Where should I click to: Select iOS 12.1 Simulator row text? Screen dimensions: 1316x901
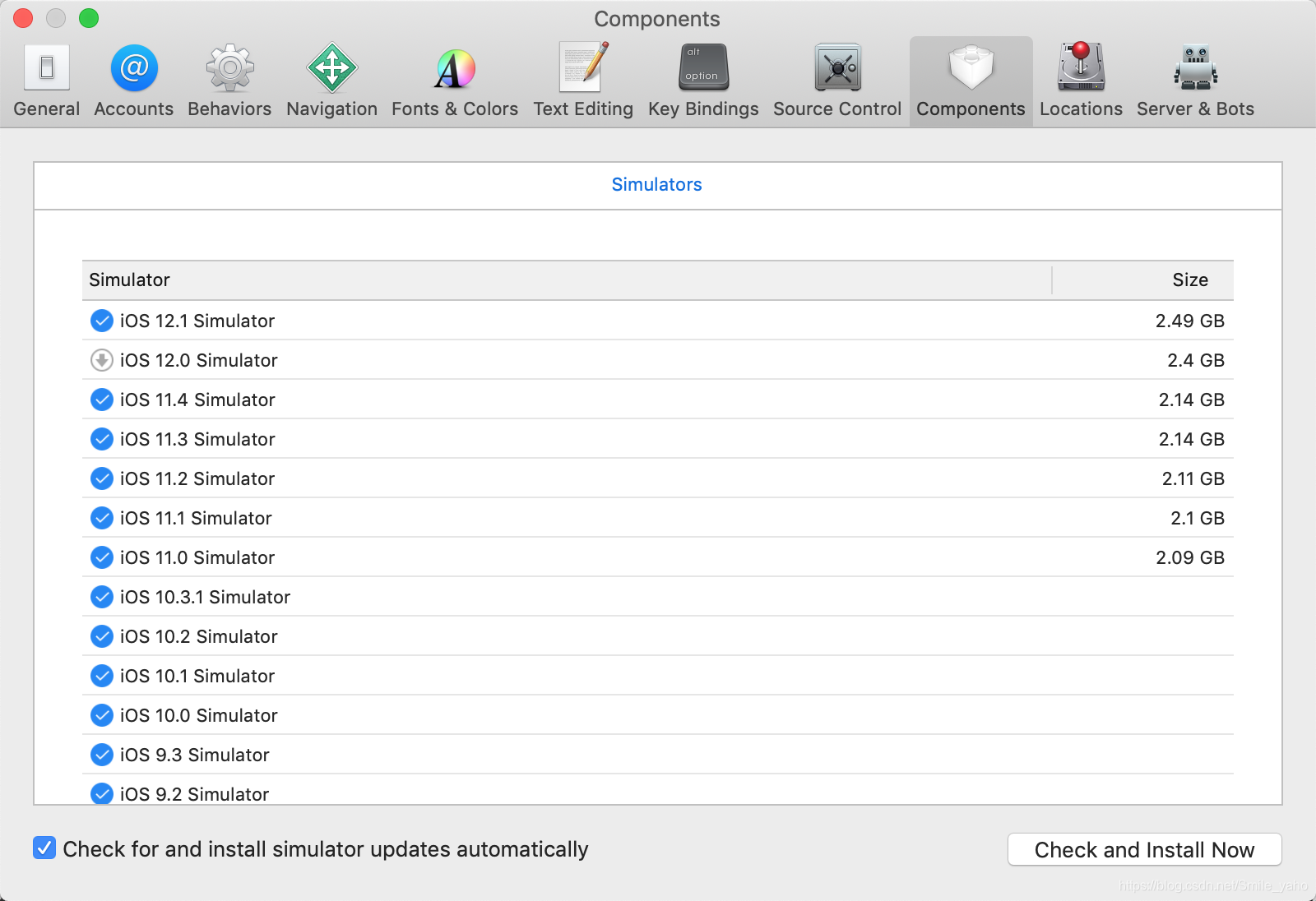point(197,321)
